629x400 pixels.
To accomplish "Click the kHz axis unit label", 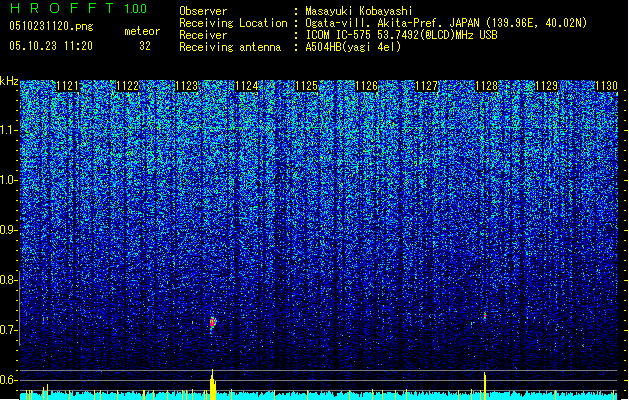I will (9, 81).
